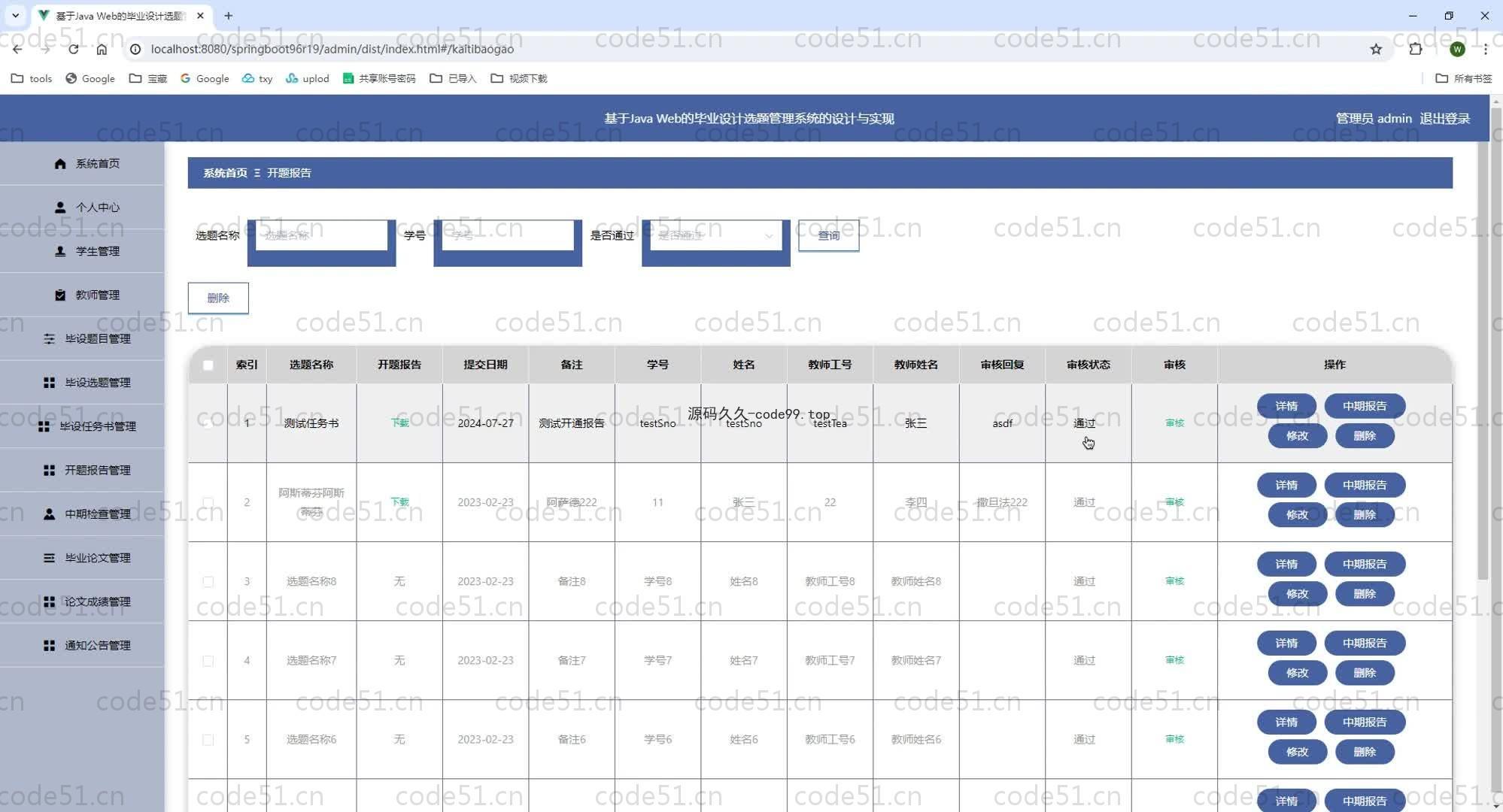
Task: Click the clipboard icon beside 教师管理
Action: click(60, 295)
